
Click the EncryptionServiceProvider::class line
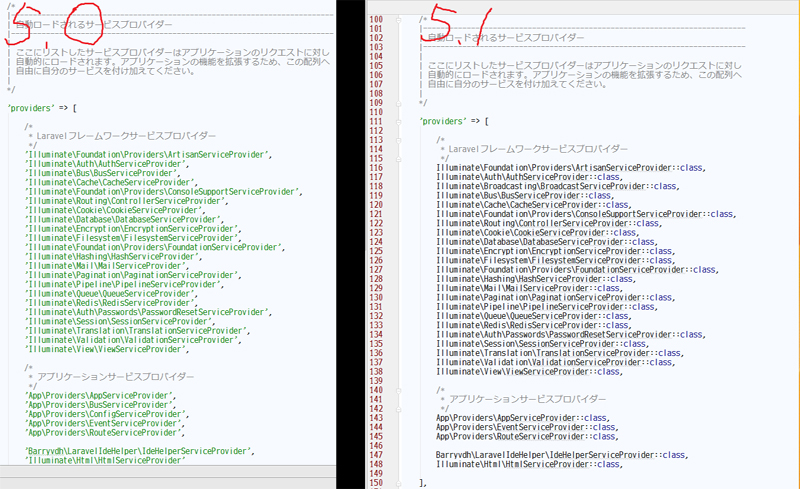pyautogui.click(x=556, y=251)
